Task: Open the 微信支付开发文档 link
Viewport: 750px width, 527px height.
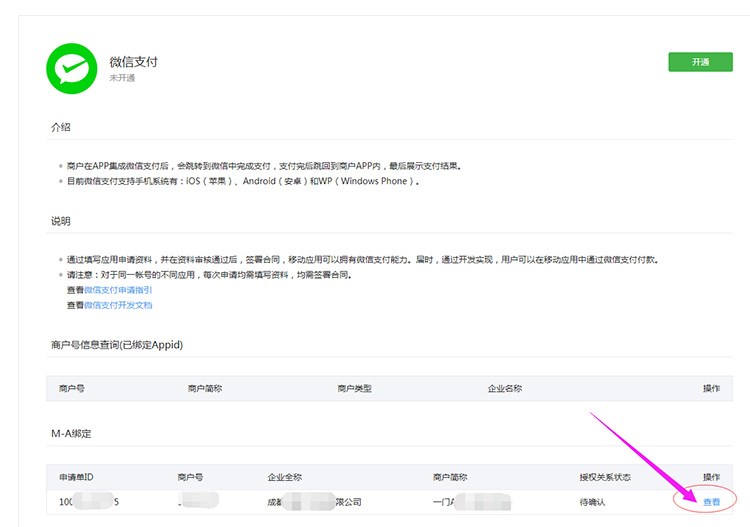Action: 118,305
